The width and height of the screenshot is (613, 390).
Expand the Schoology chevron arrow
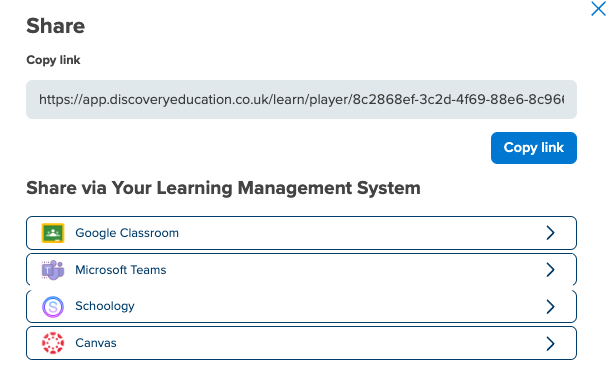[550, 307]
